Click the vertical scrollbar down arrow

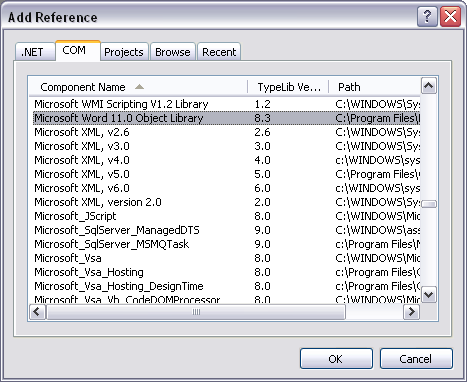(x=429, y=295)
